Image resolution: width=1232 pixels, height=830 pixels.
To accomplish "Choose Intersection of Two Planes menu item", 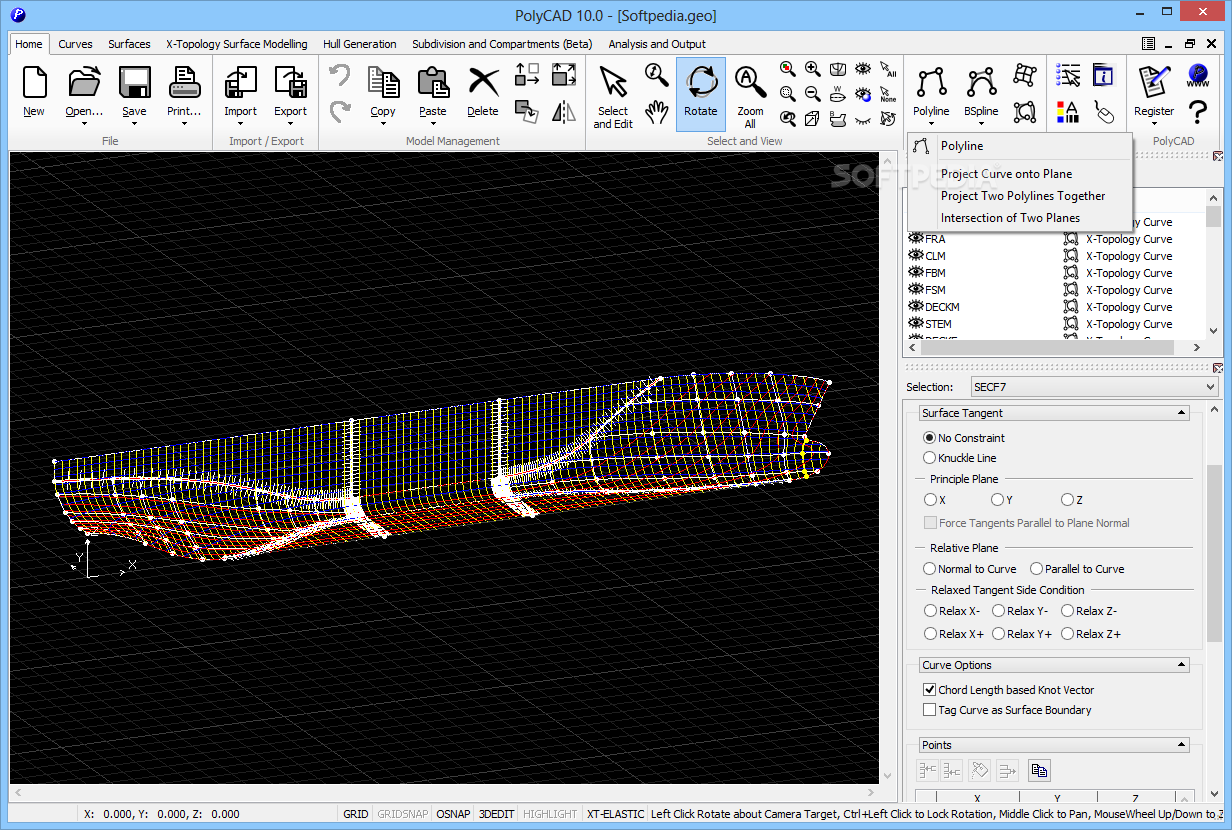I will point(1020,218).
